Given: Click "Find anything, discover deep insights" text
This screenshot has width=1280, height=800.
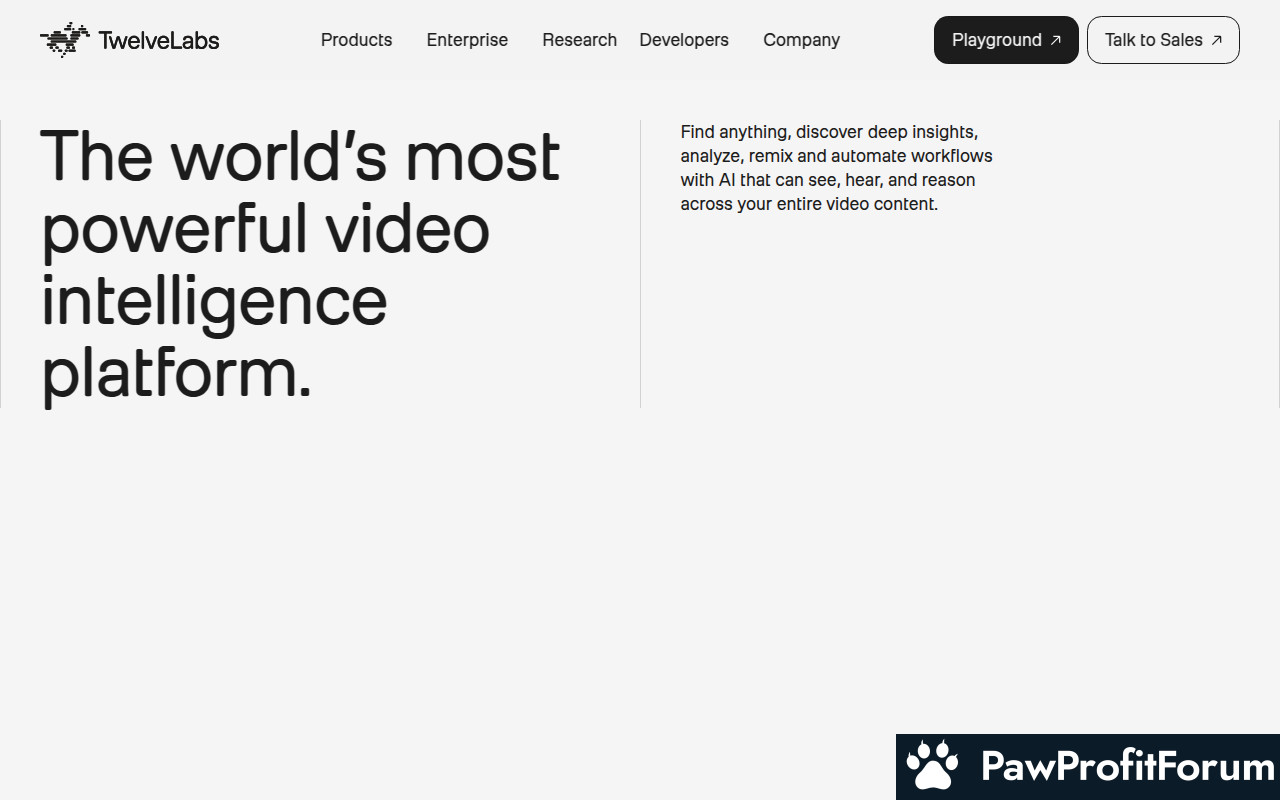Looking at the screenshot, I should (829, 132).
